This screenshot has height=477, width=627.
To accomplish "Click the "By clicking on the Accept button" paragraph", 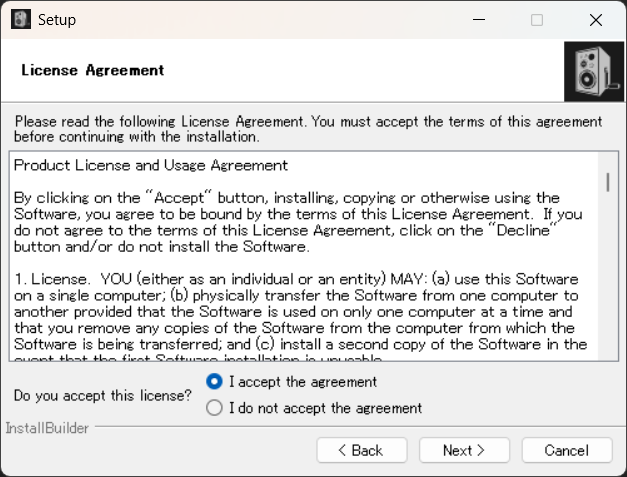I will pyautogui.click(x=298, y=222).
